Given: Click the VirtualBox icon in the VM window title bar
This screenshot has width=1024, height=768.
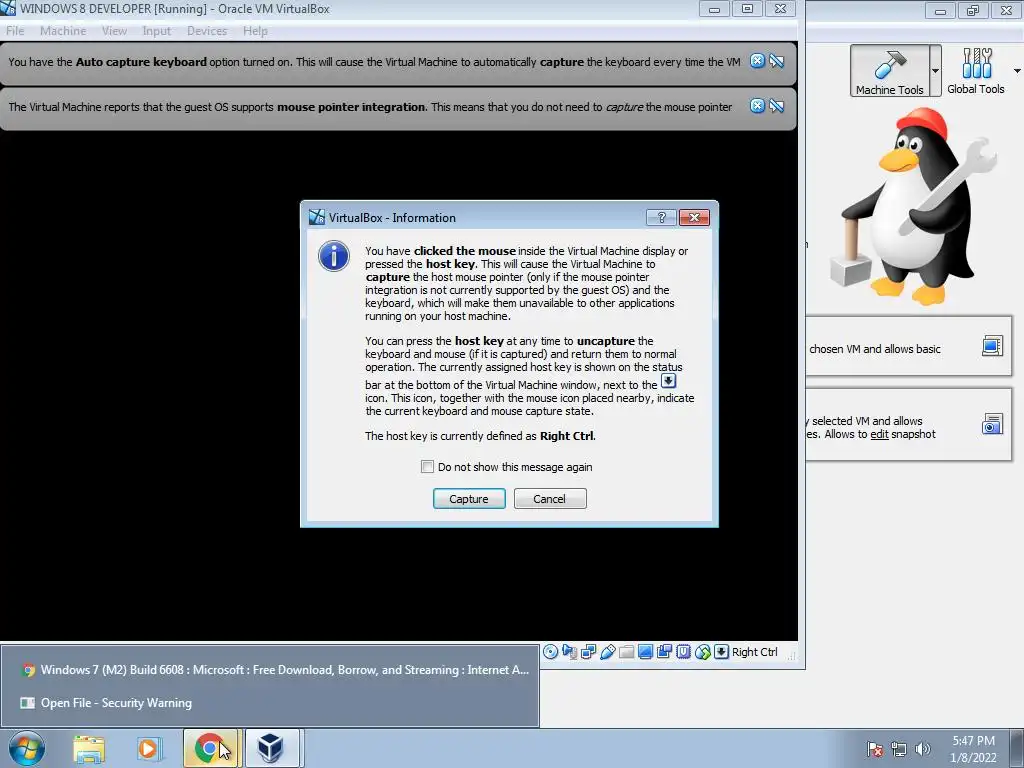Looking at the screenshot, I should click(8, 8).
